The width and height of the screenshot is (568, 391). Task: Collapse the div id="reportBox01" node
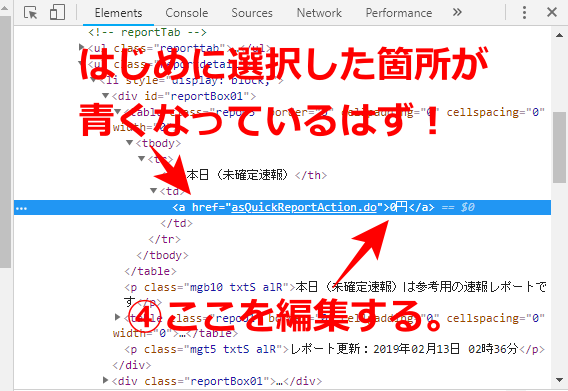(x=105, y=96)
